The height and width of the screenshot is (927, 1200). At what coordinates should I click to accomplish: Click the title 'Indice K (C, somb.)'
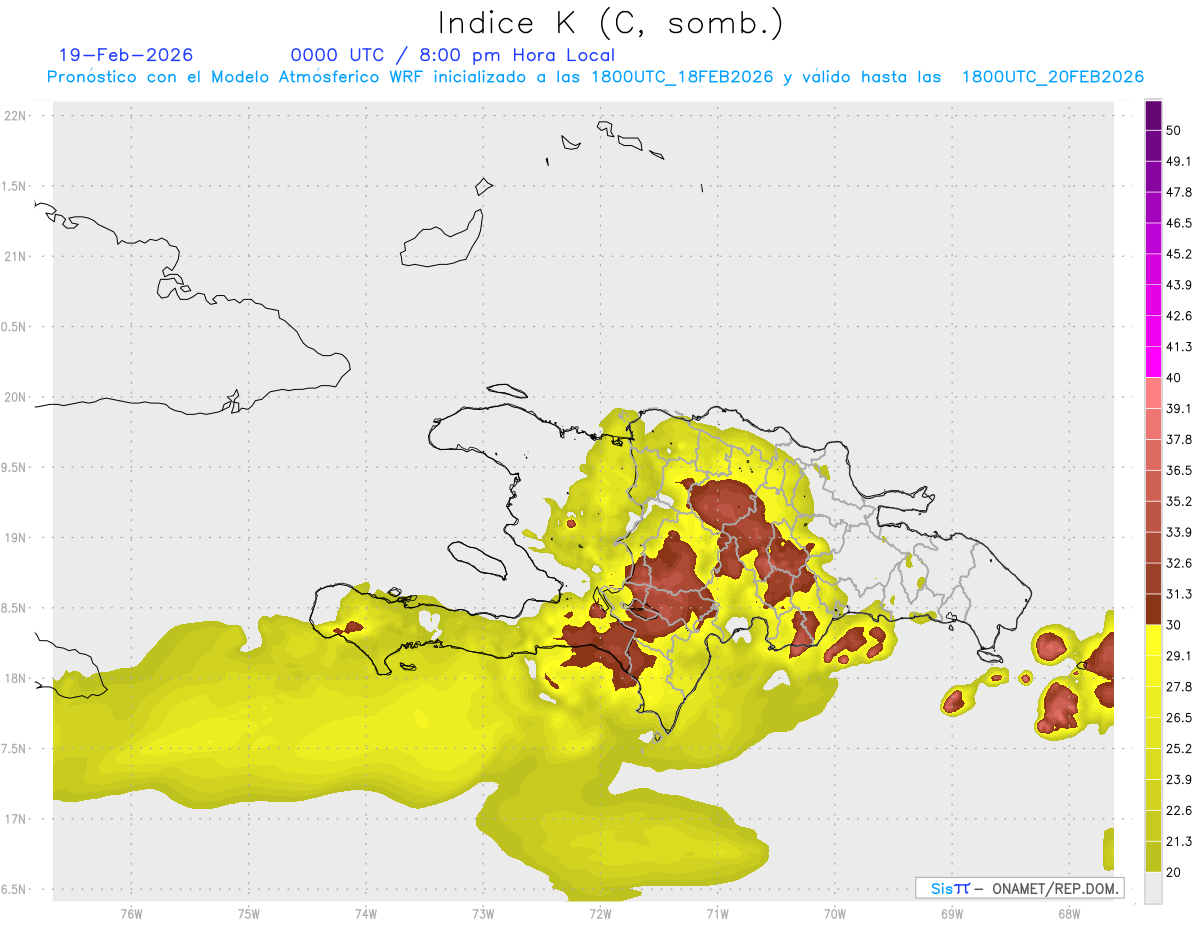[x=611, y=23]
